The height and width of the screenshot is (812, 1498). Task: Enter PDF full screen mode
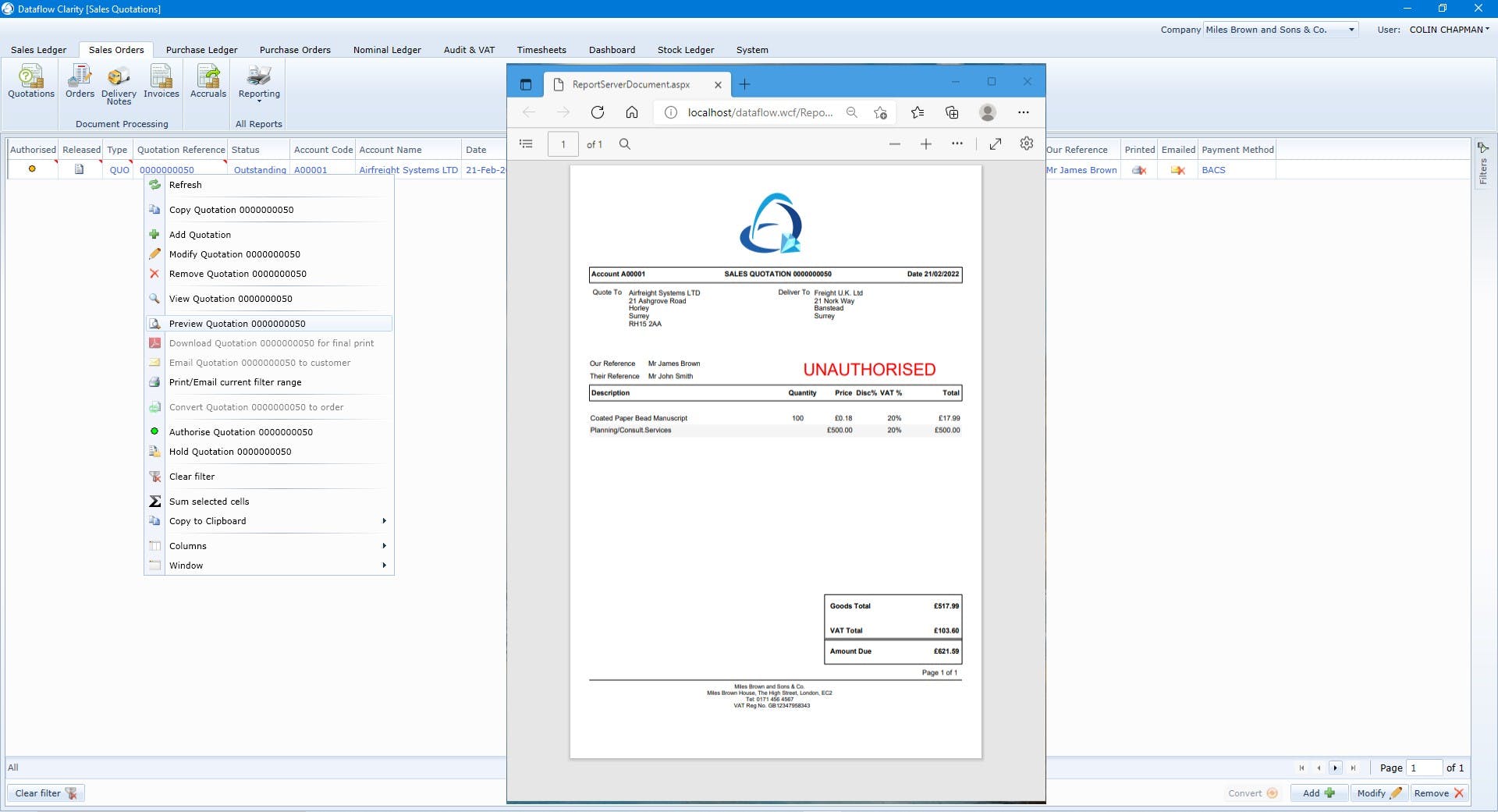pos(996,144)
